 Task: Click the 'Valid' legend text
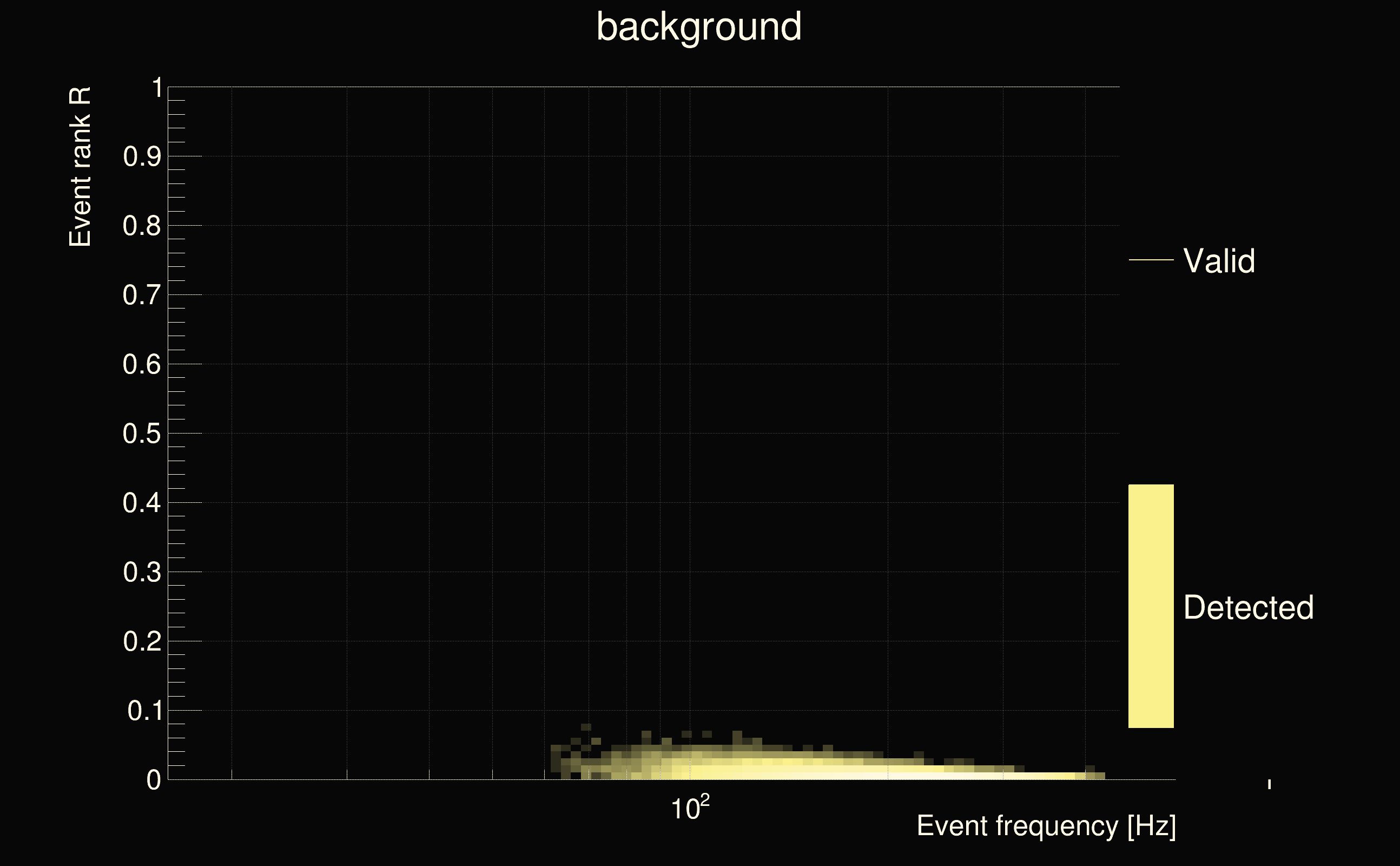pyautogui.click(x=1219, y=261)
